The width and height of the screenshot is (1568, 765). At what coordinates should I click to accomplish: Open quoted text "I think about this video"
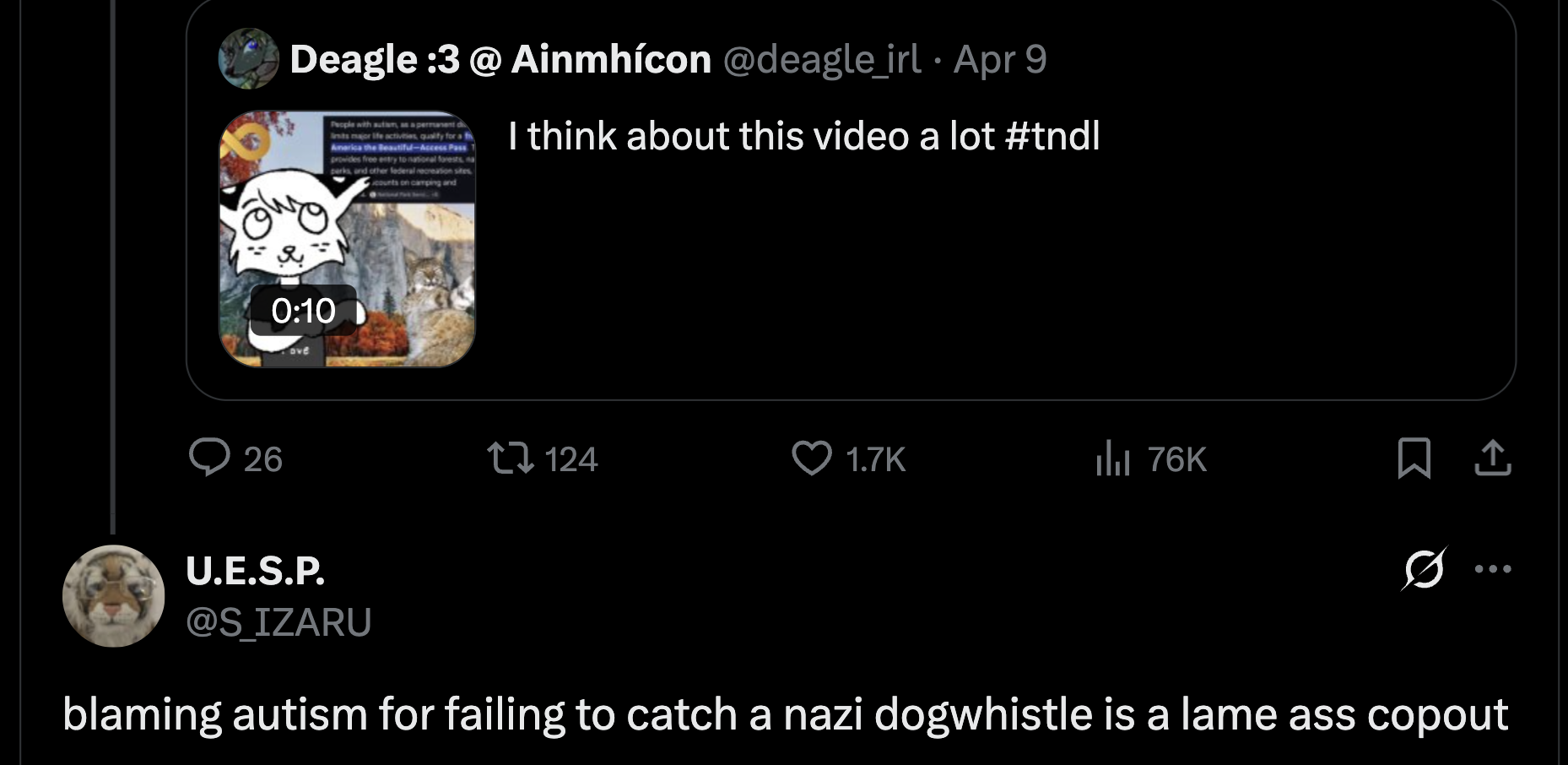coord(803,136)
